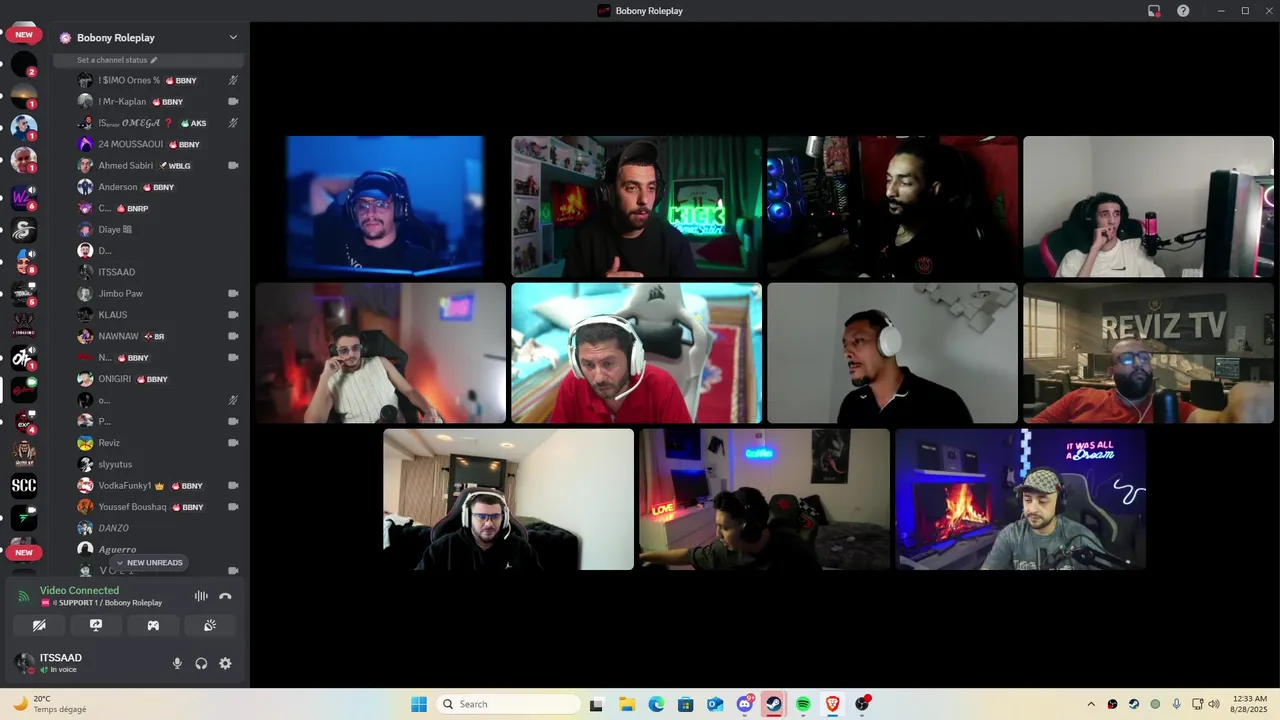
Task: Open volume control in system tray
Action: (1213, 704)
